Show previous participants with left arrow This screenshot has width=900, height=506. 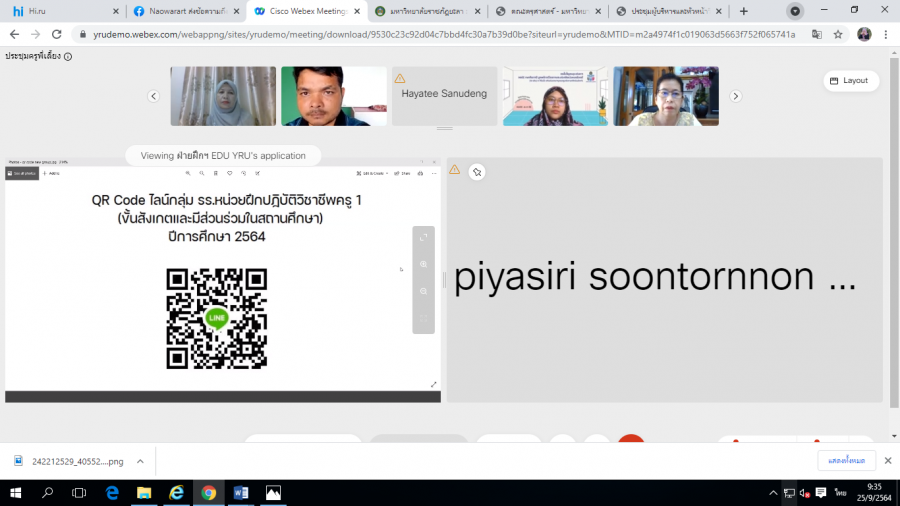click(x=154, y=96)
